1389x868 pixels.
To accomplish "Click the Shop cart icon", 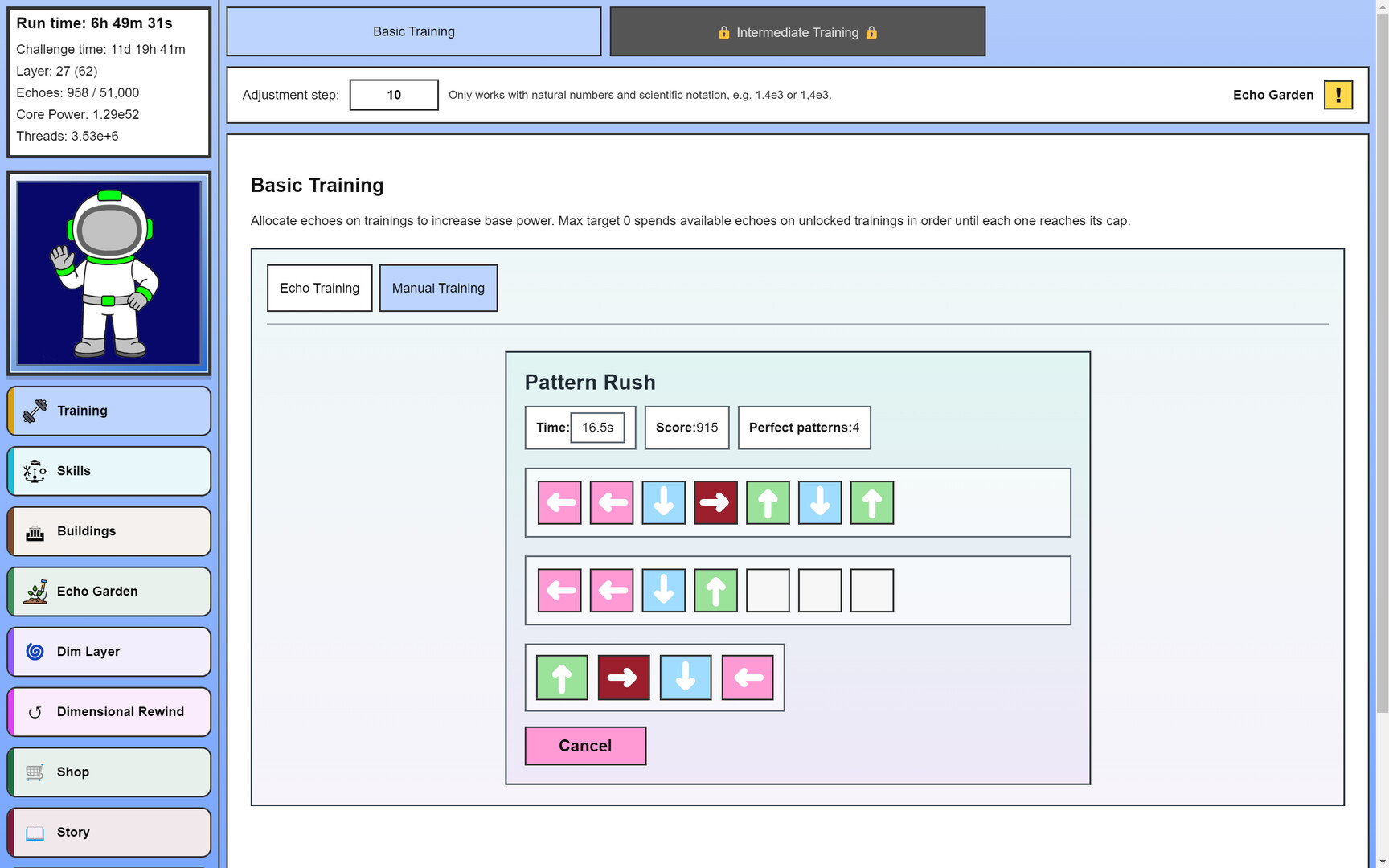I will point(35,772).
